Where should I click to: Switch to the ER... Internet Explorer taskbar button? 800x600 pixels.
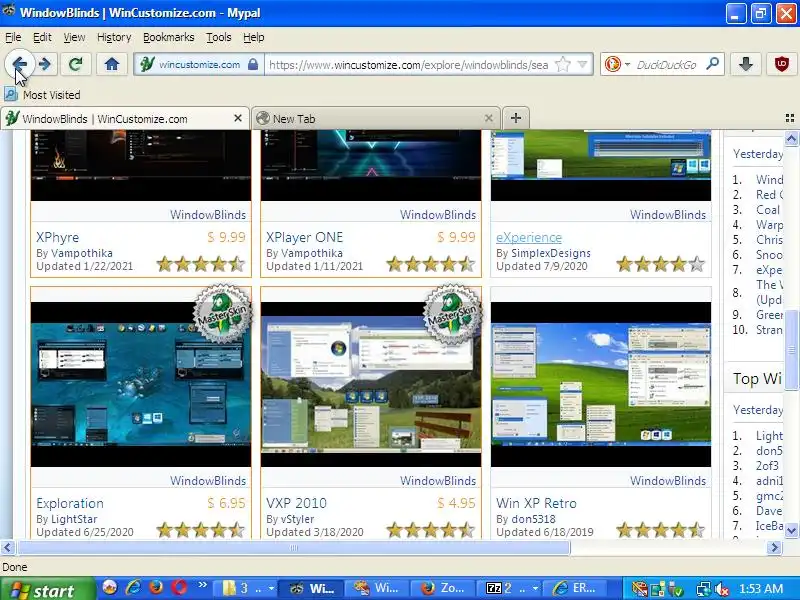pos(576,588)
